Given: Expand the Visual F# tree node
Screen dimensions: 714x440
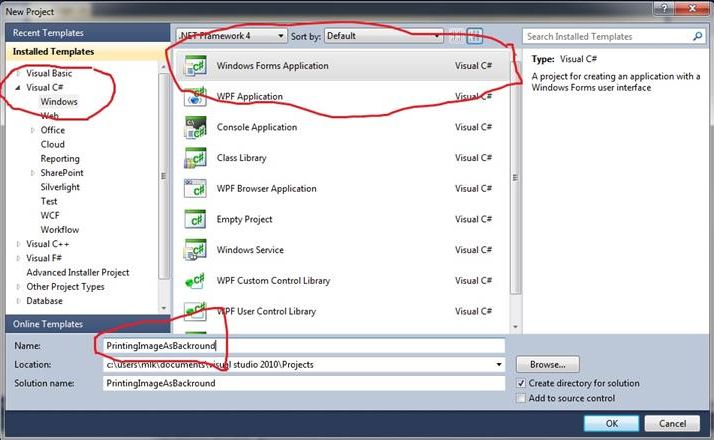Looking at the screenshot, I should tap(18, 258).
